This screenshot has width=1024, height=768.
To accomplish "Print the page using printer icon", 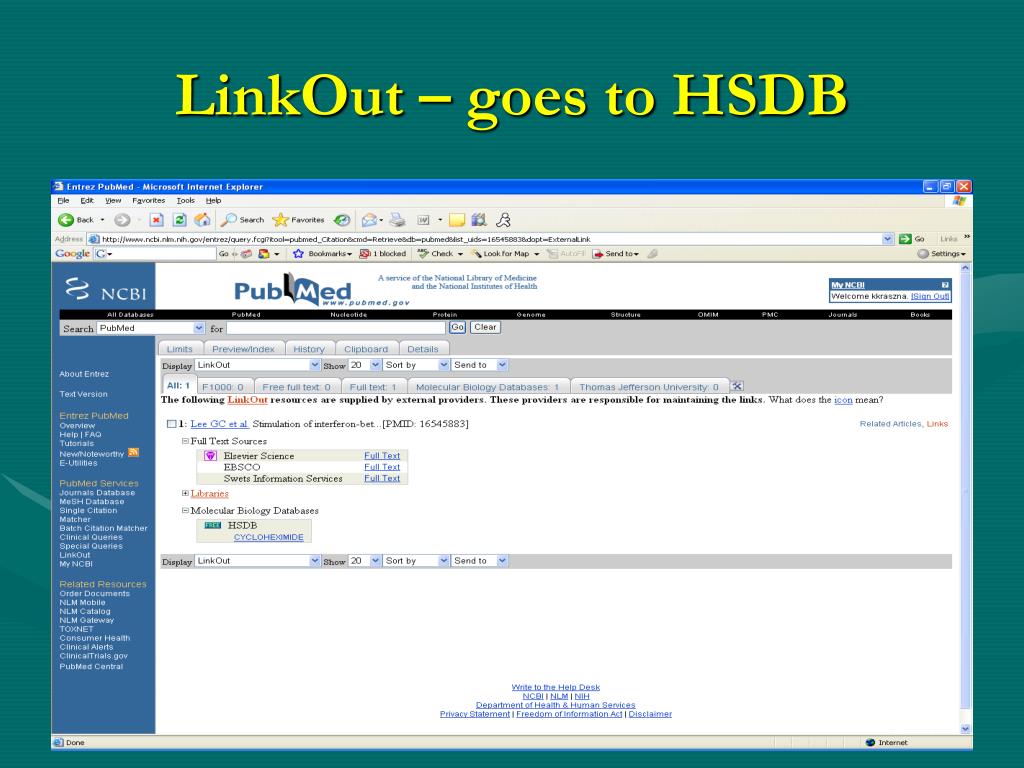I will click(397, 220).
